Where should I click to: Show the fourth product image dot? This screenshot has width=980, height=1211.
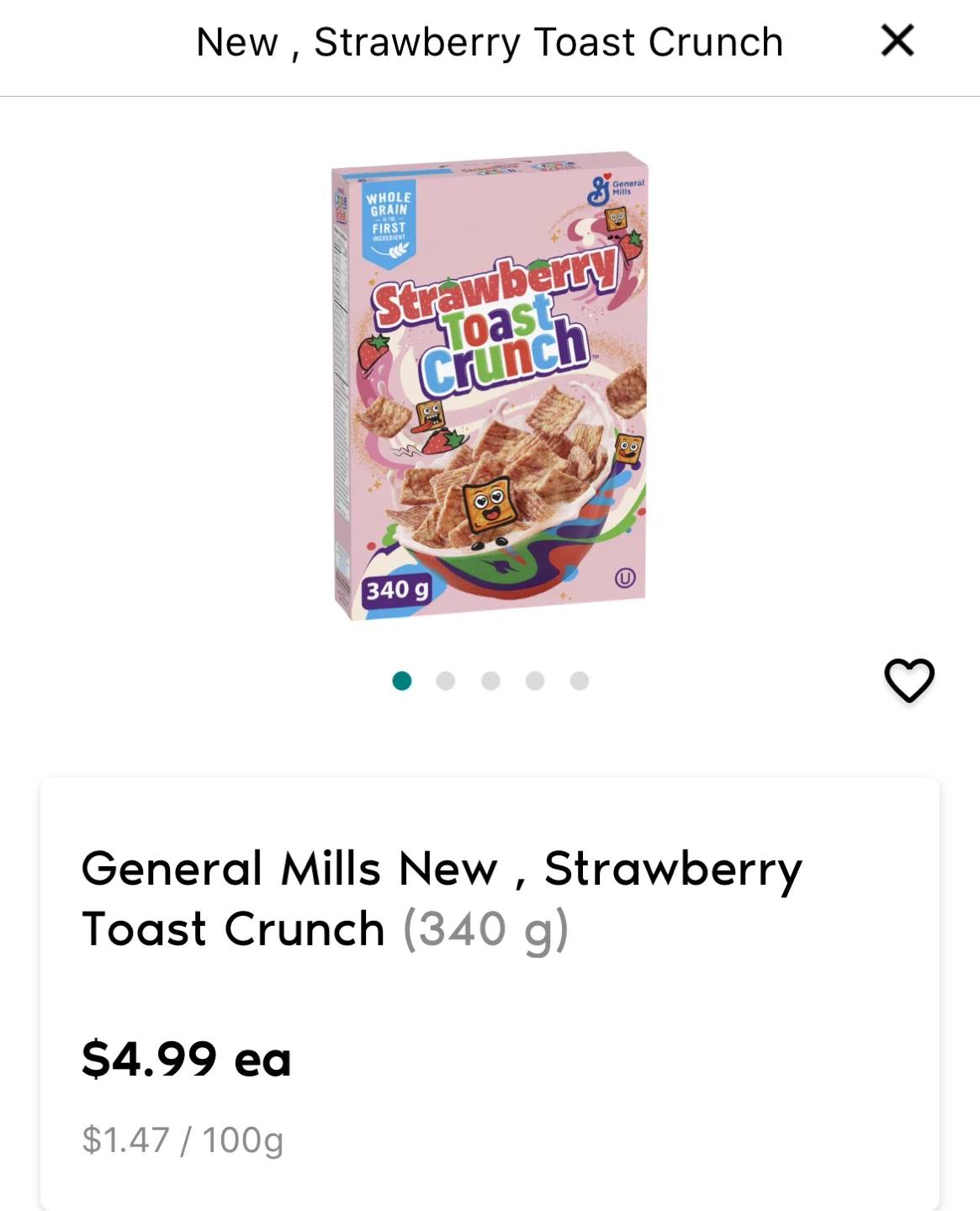tap(535, 680)
